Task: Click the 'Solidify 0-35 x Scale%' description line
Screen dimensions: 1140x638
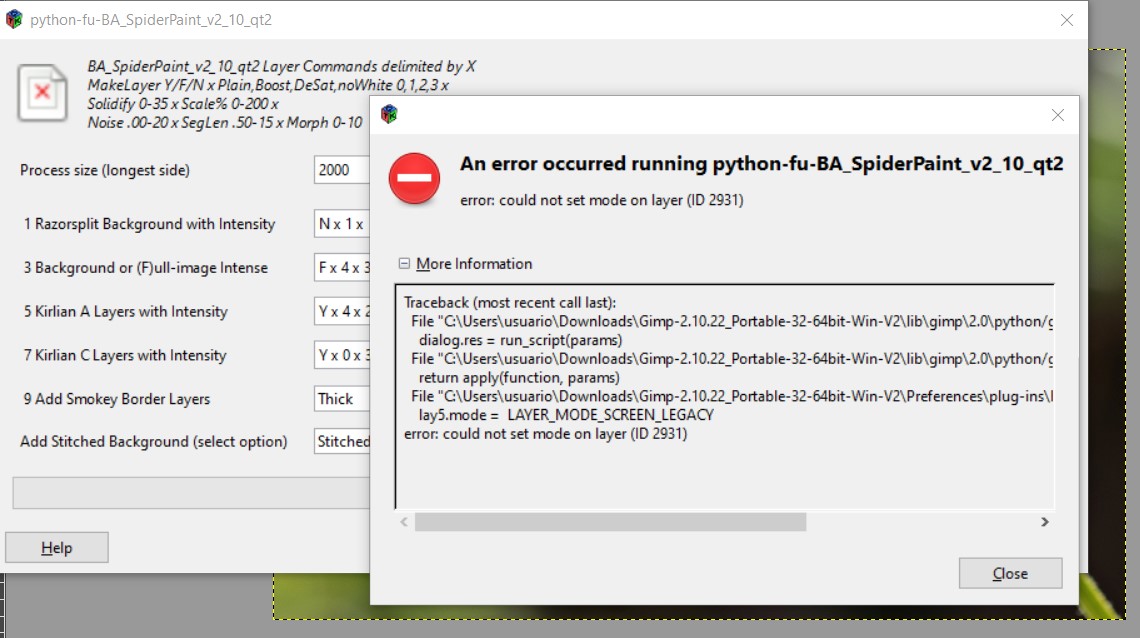Action: point(182,104)
